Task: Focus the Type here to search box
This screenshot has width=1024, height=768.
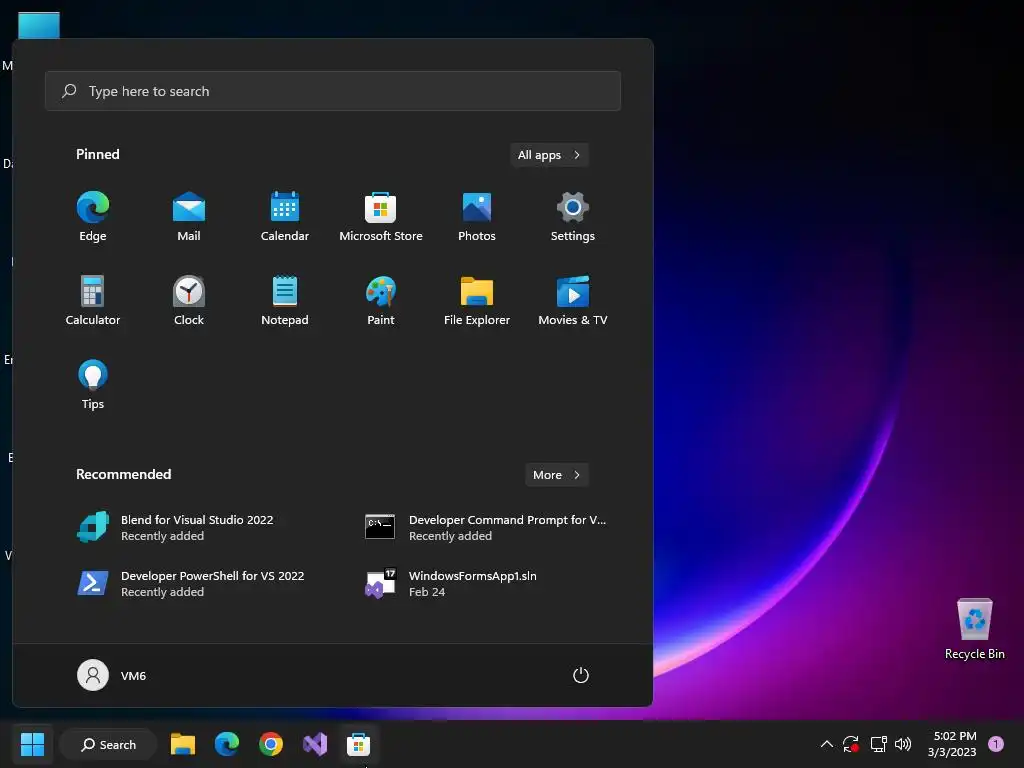Action: click(333, 91)
